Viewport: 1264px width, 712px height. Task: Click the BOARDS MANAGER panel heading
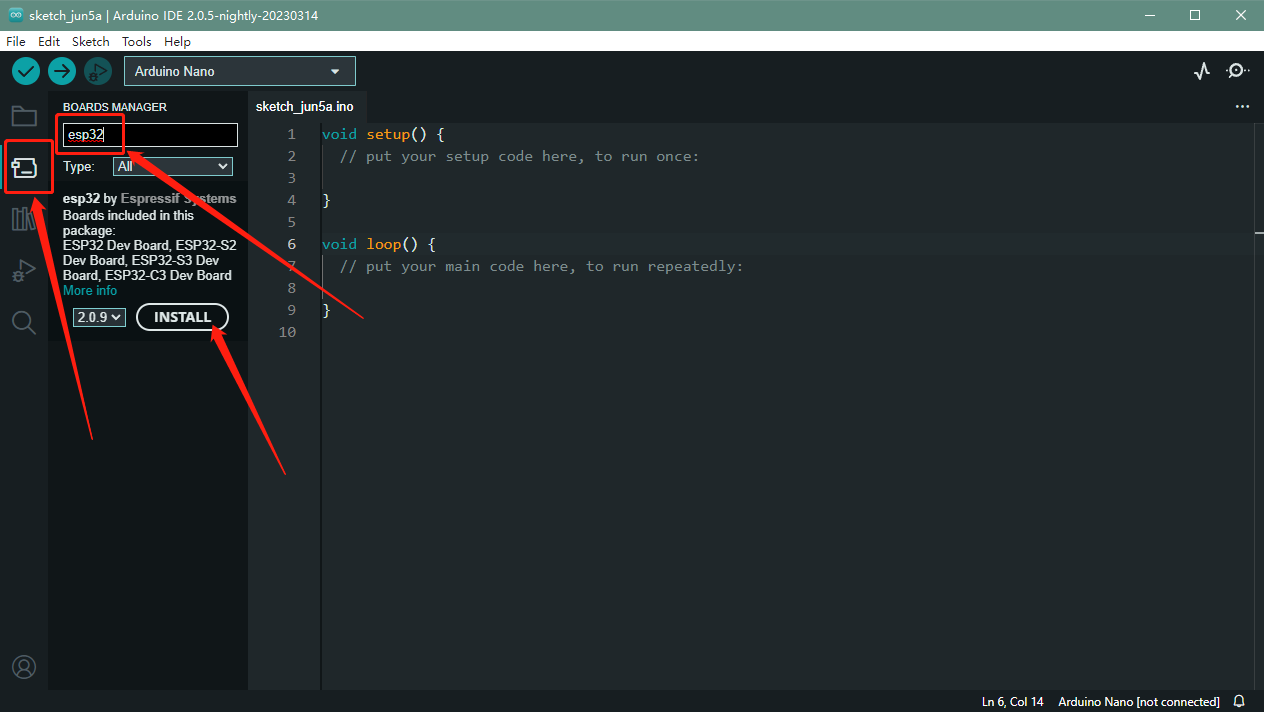tap(115, 107)
